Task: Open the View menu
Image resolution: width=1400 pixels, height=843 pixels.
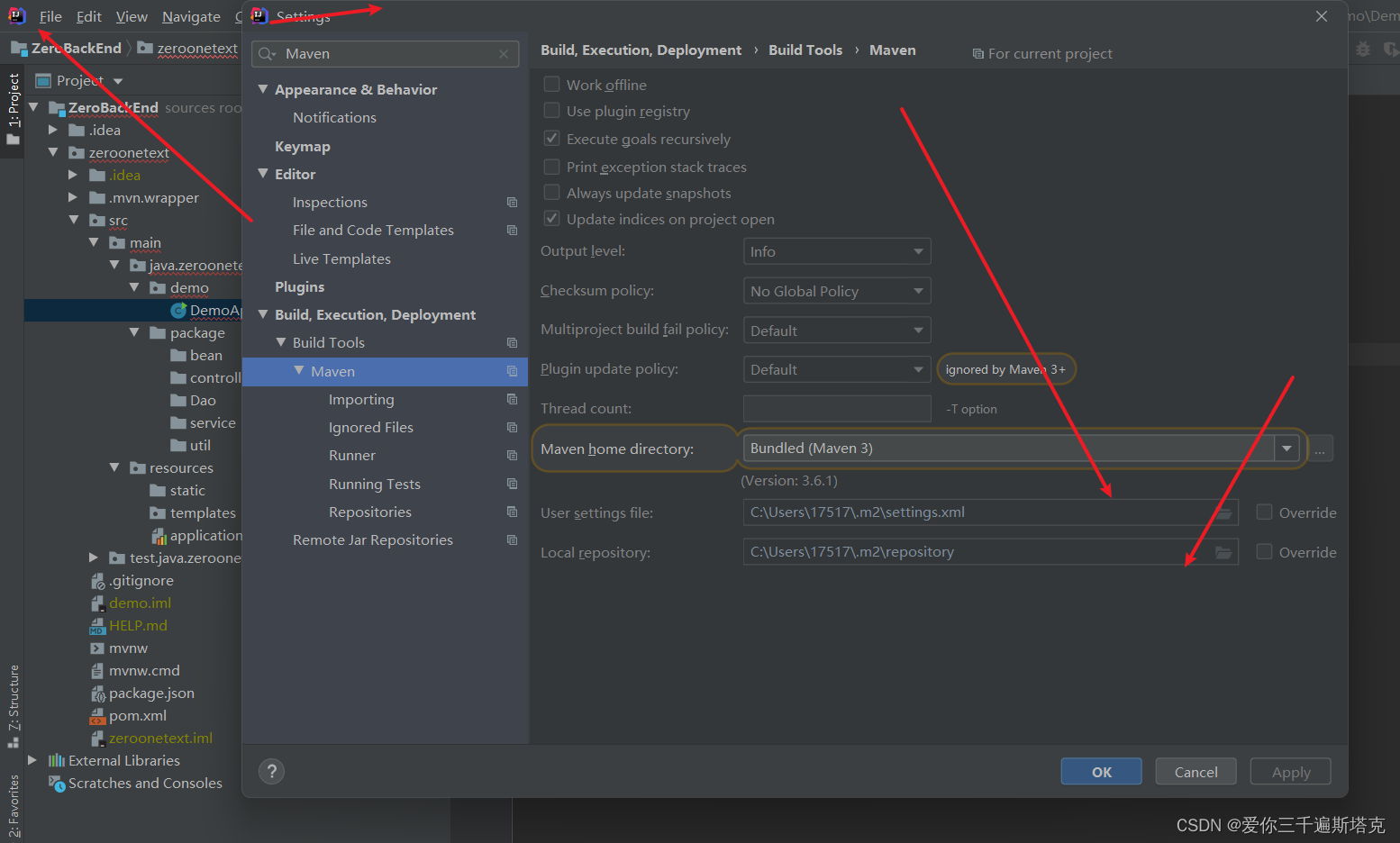Action: 132,17
